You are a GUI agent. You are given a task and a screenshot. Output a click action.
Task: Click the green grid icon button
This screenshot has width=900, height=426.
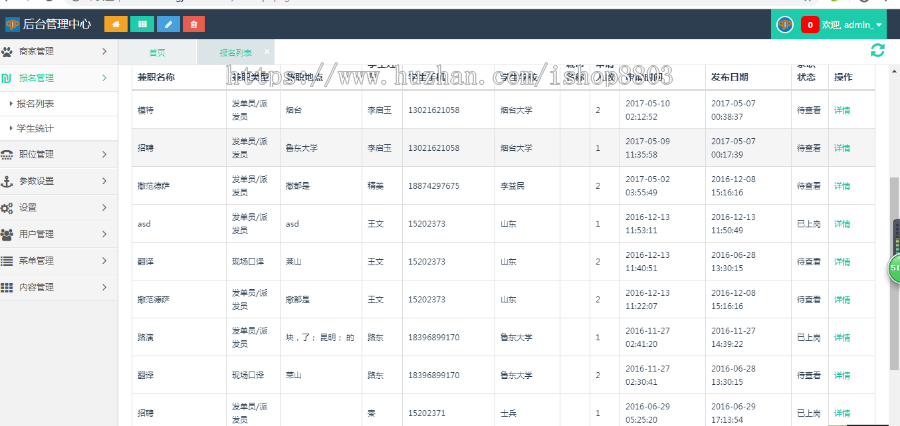tap(143, 23)
